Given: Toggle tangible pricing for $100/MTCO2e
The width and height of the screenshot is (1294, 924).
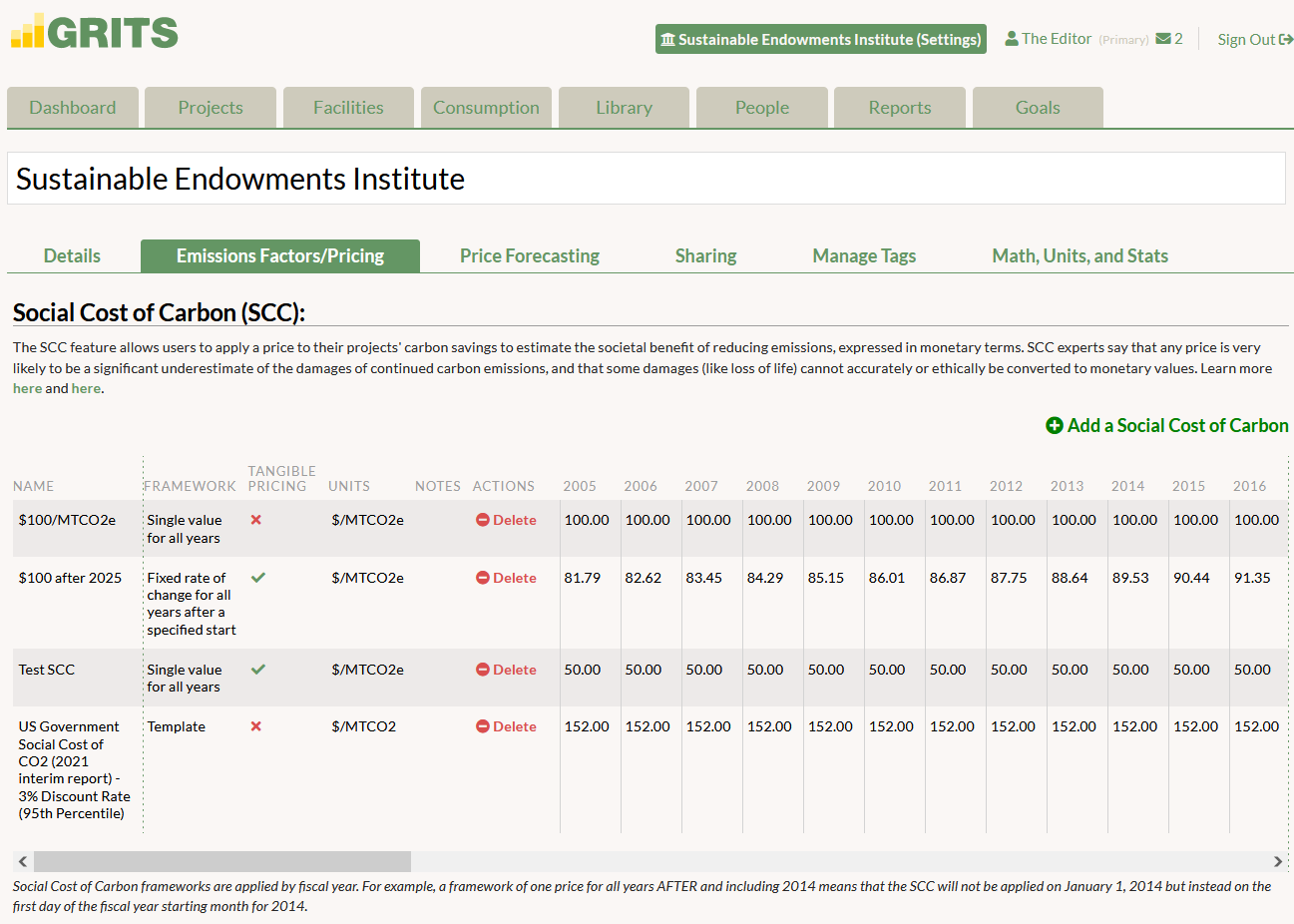Looking at the screenshot, I should point(256,520).
